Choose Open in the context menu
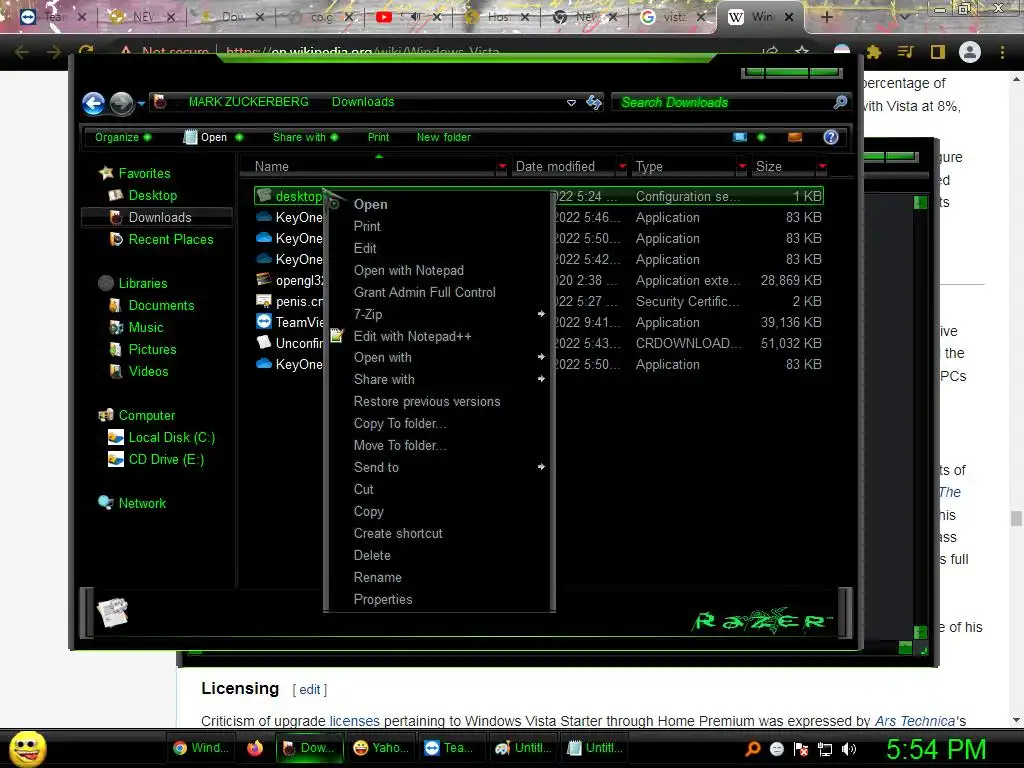The width and height of the screenshot is (1024, 768). (440, 204)
